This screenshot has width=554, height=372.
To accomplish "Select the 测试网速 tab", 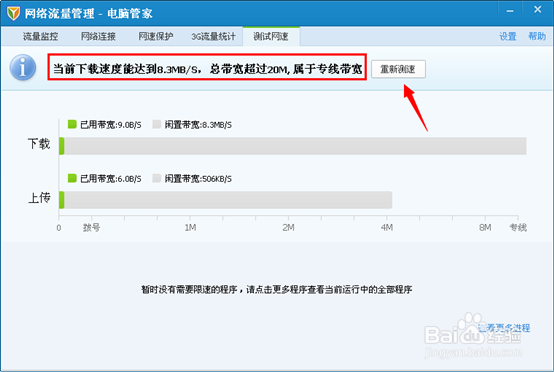I will coord(271,36).
